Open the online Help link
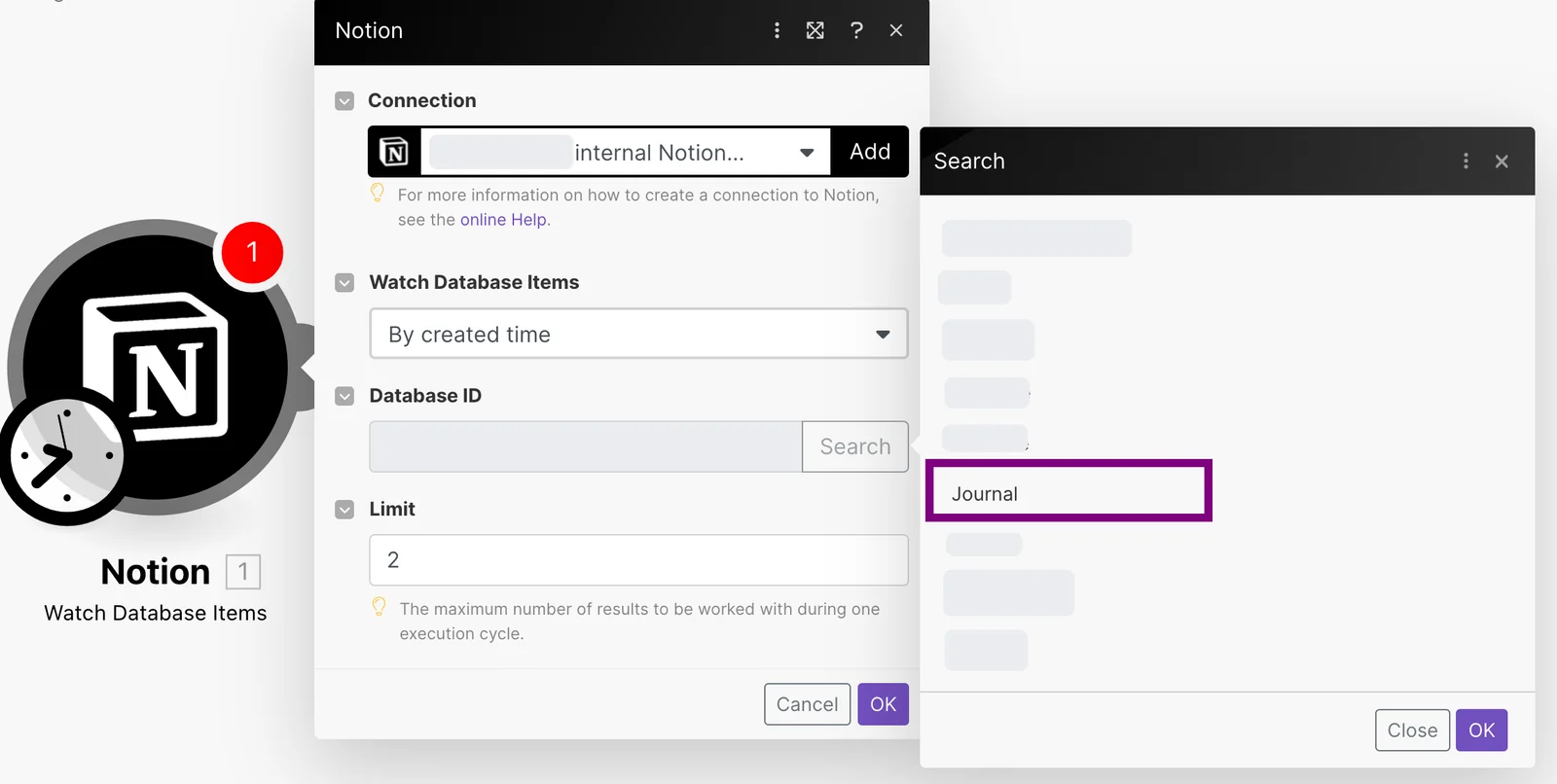This screenshot has height=784, width=1557. (x=504, y=220)
